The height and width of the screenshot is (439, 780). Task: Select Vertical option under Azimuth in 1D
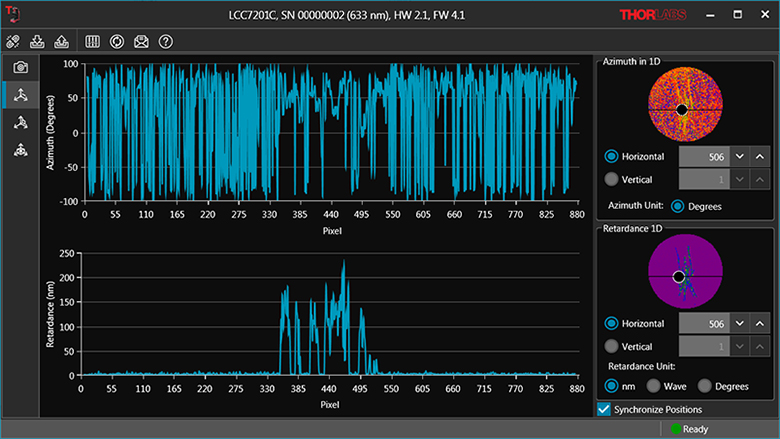point(611,180)
